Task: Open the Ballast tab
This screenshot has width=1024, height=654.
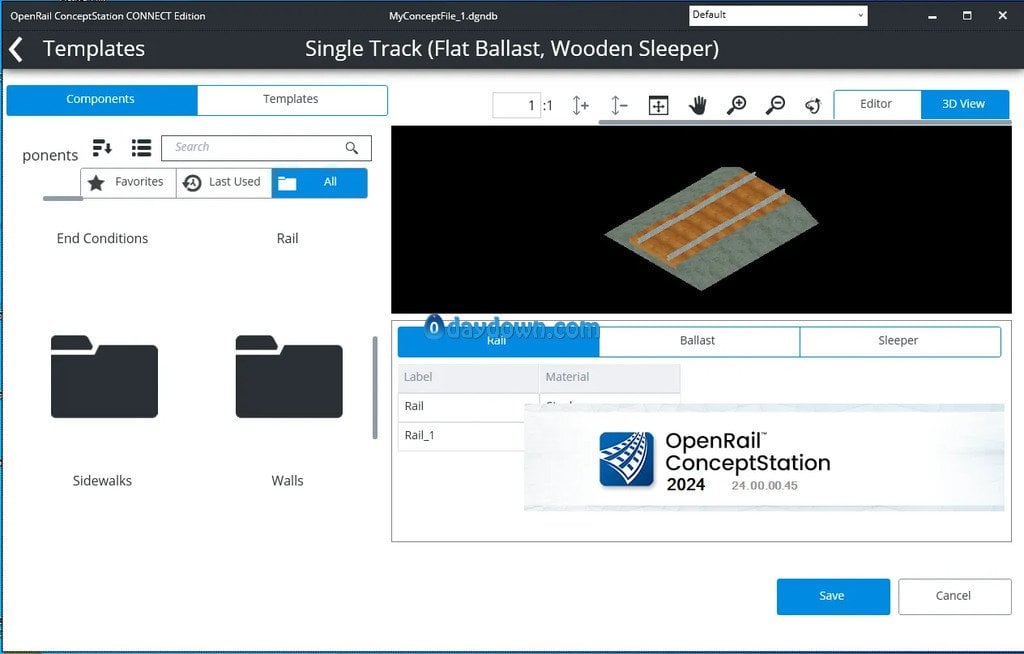Action: tap(698, 341)
